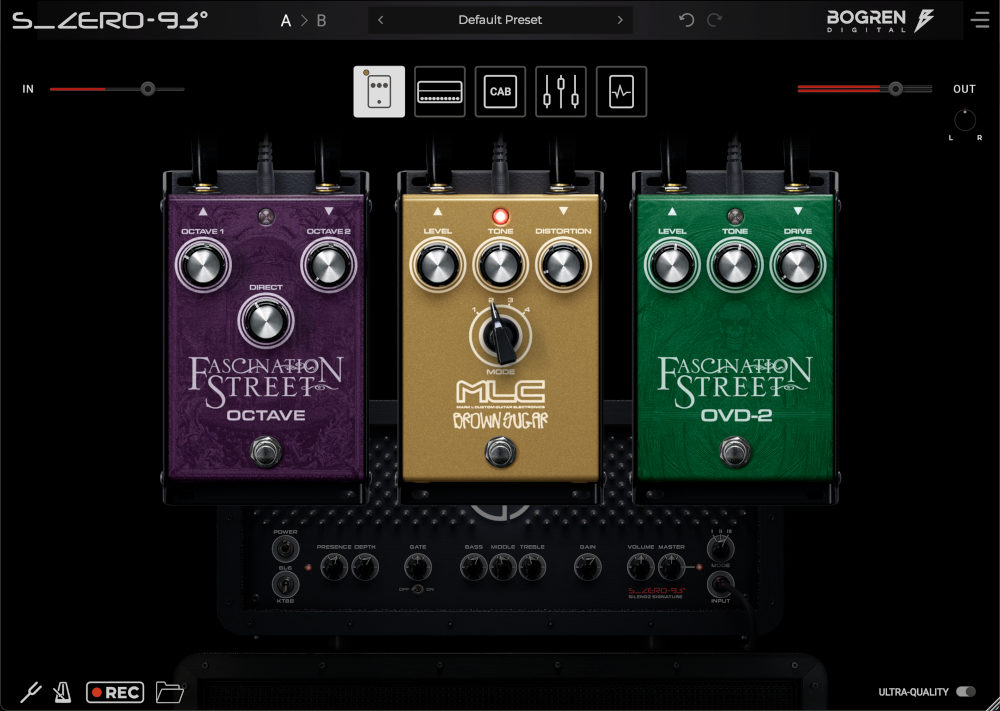Toggle the OVD-2 pedal footswitch
This screenshot has height=711, width=1000.
pyautogui.click(x=734, y=452)
